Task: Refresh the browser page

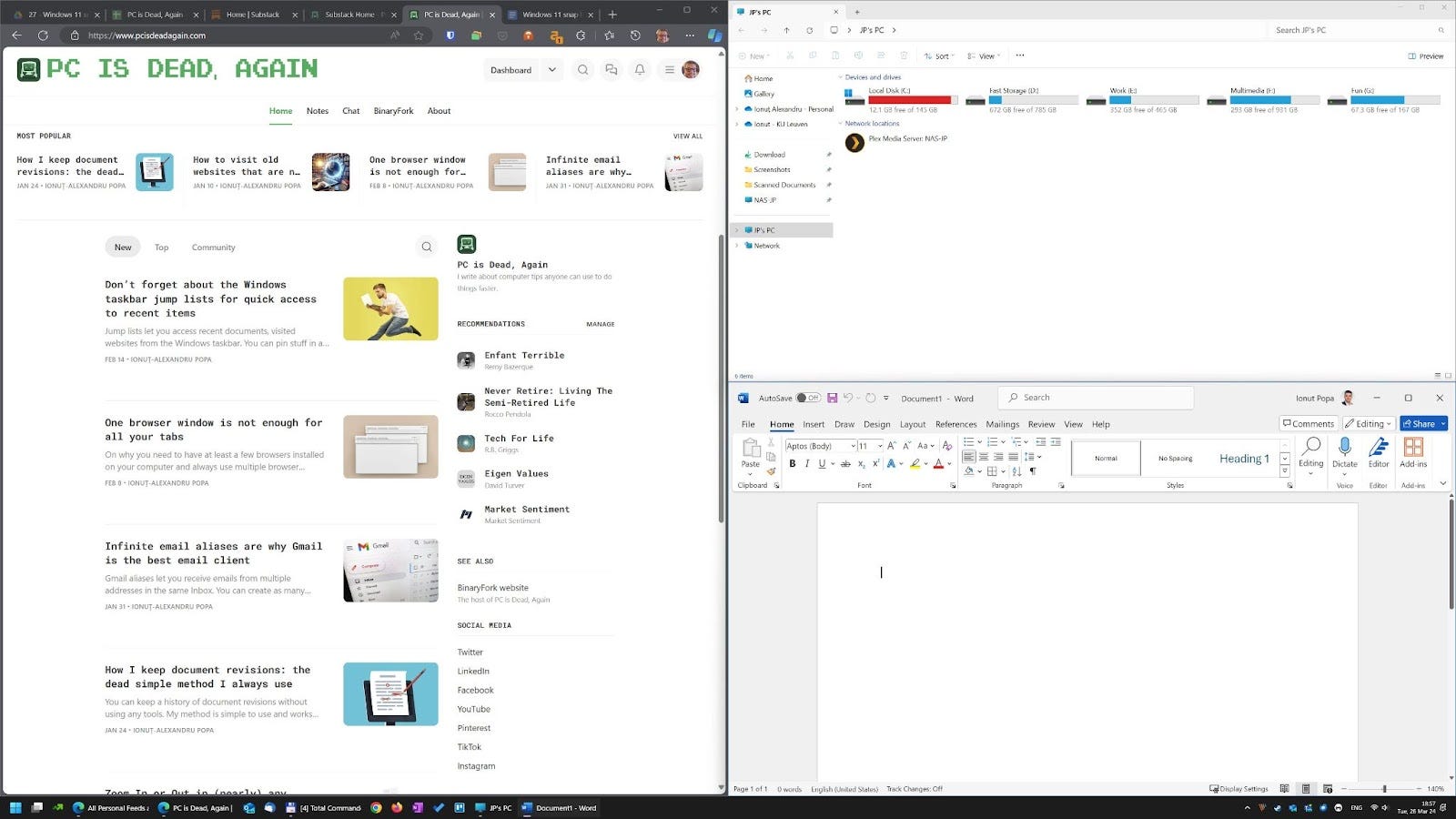Action: 43,35
